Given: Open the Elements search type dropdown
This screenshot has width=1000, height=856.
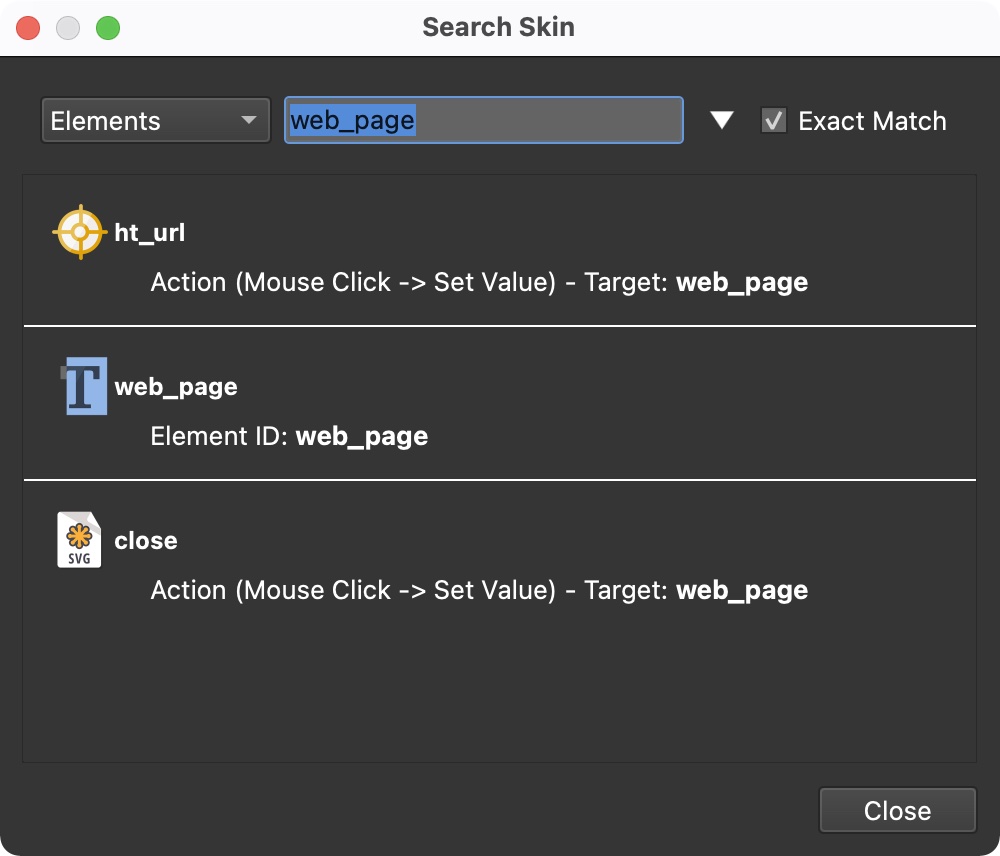Looking at the screenshot, I should (x=155, y=121).
